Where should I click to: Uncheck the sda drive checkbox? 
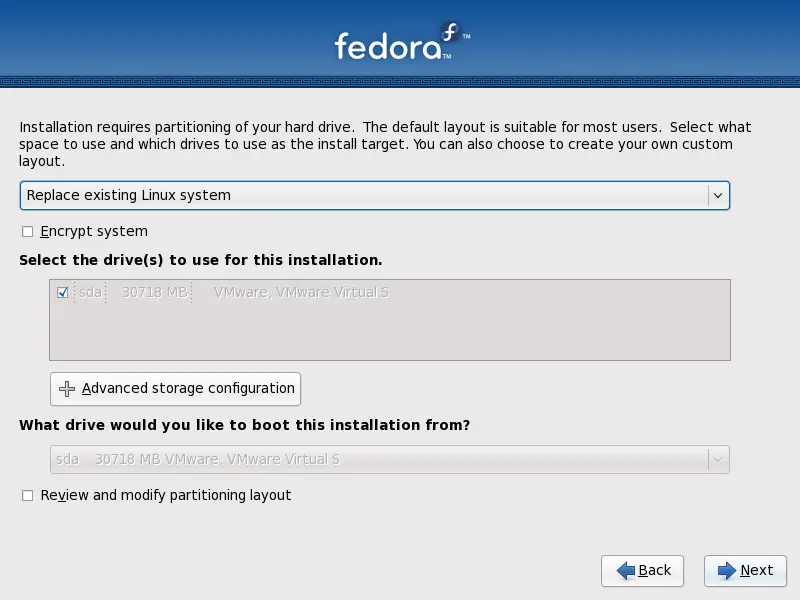tap(63, 292)
